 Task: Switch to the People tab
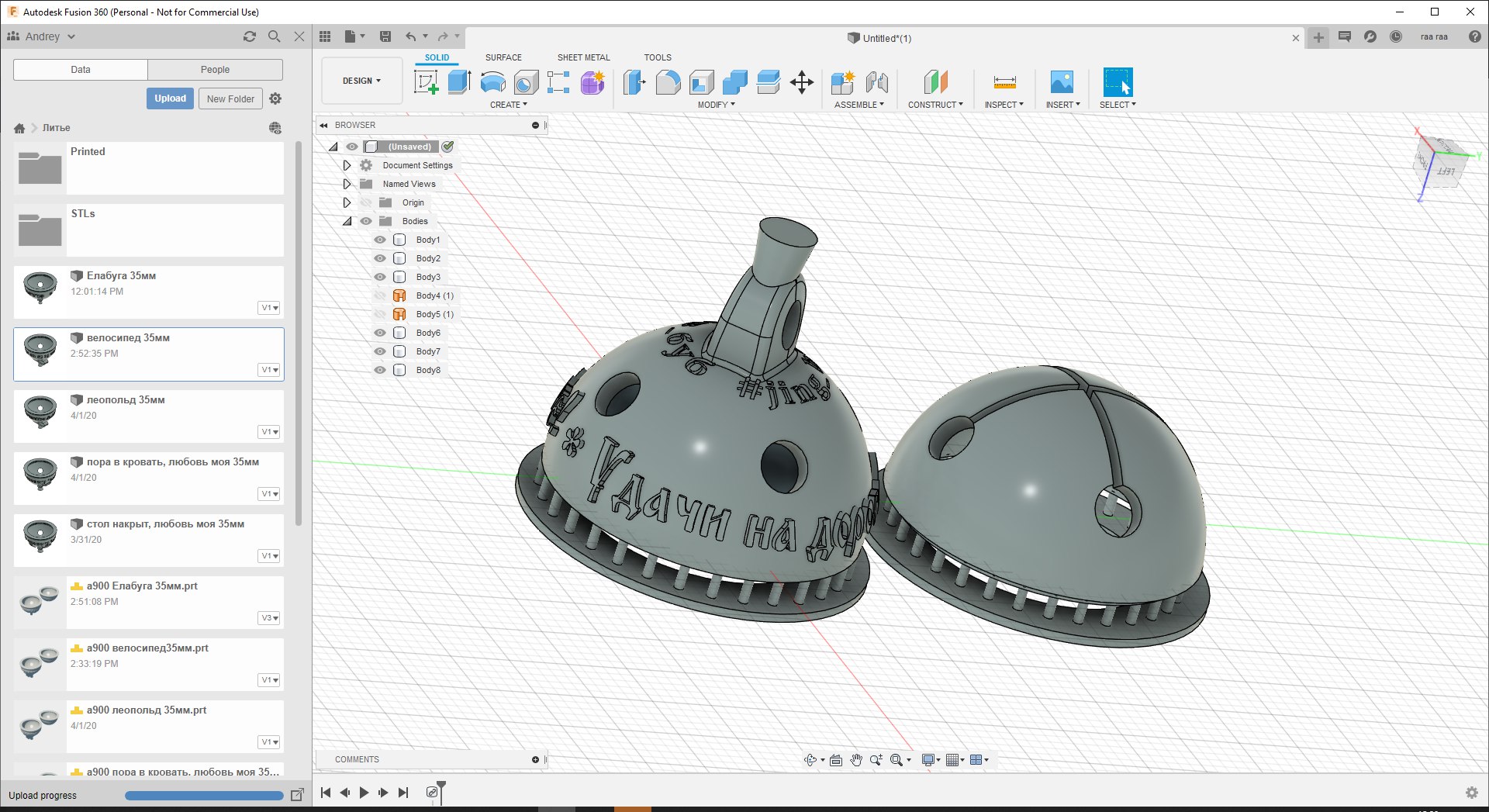pyautogui.click(x=215, y=70)
